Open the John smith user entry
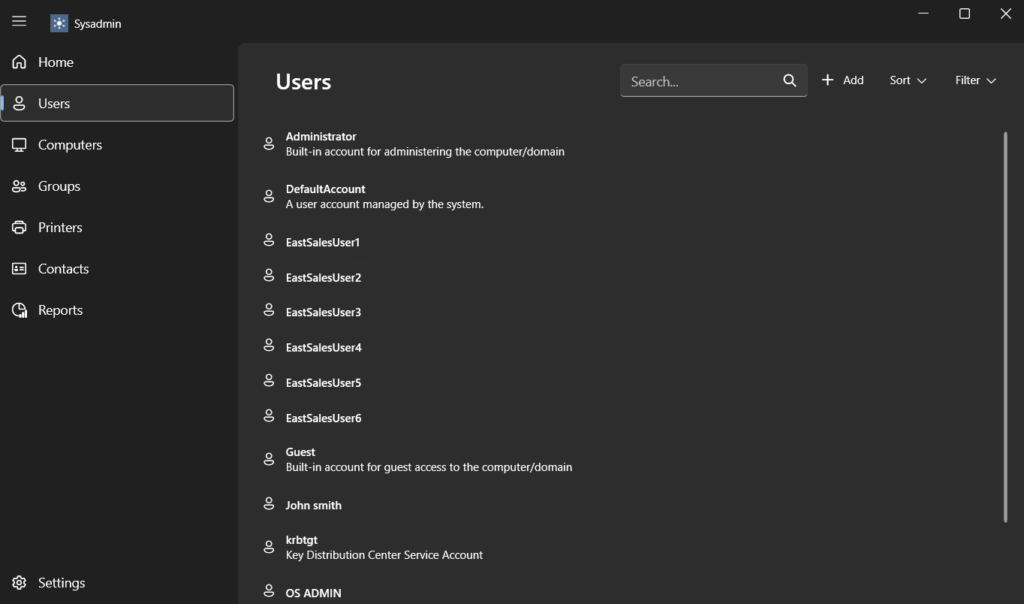Screen dimensions: 1024x604 [313, 505]
